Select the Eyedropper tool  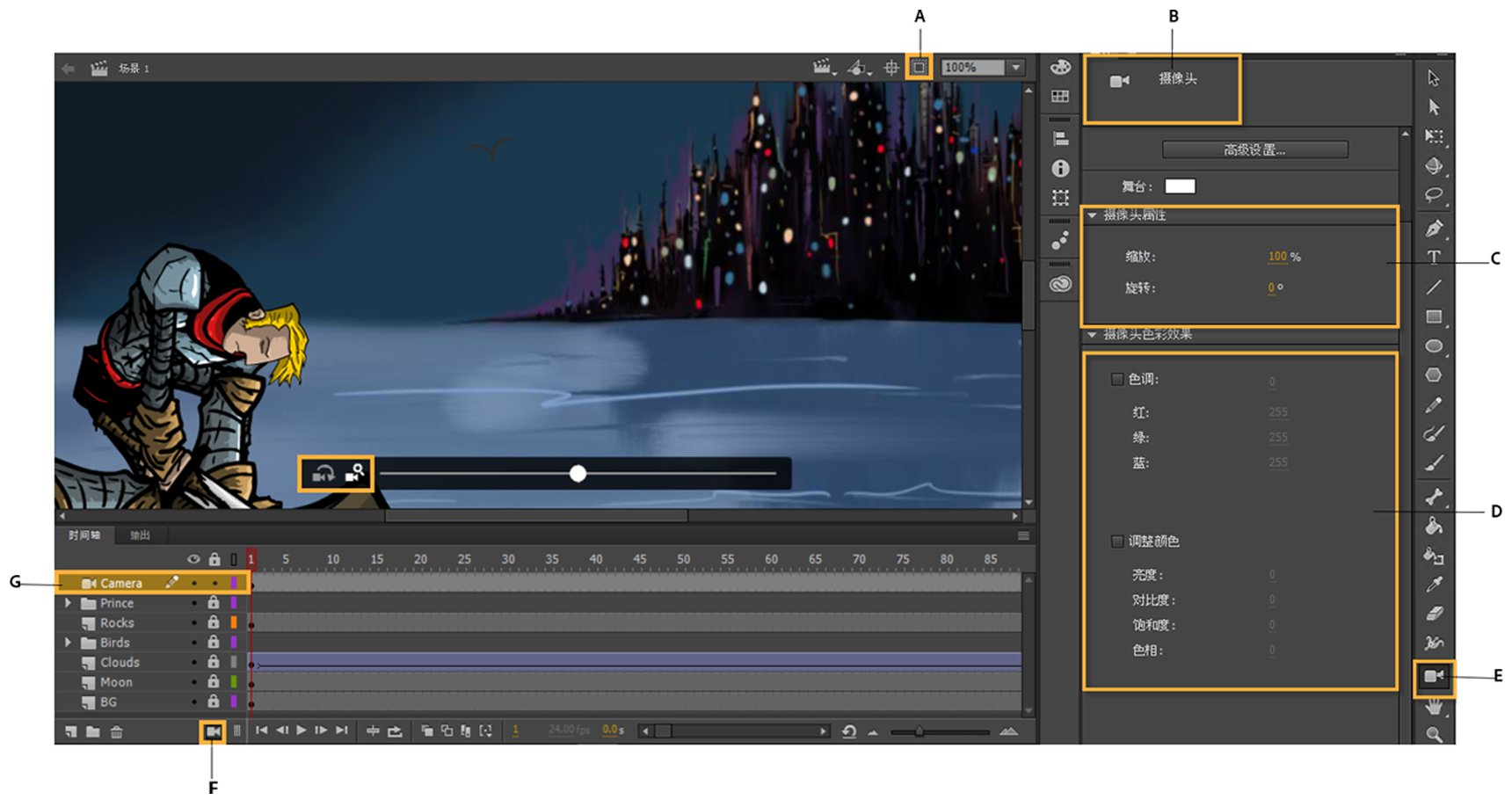coord(1434,585)
